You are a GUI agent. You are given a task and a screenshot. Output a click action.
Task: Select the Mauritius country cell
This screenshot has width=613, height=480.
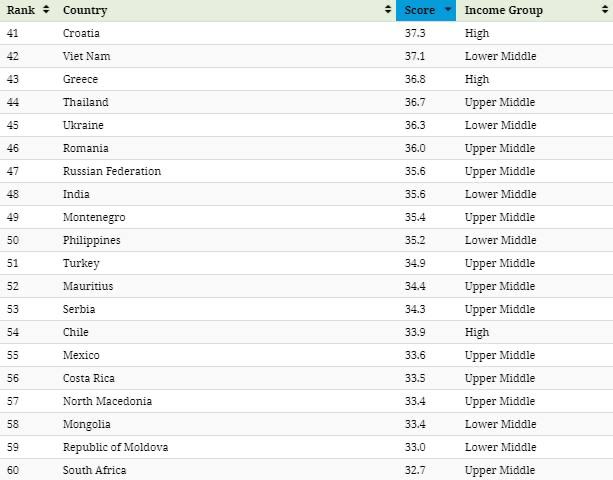(88, 287)
